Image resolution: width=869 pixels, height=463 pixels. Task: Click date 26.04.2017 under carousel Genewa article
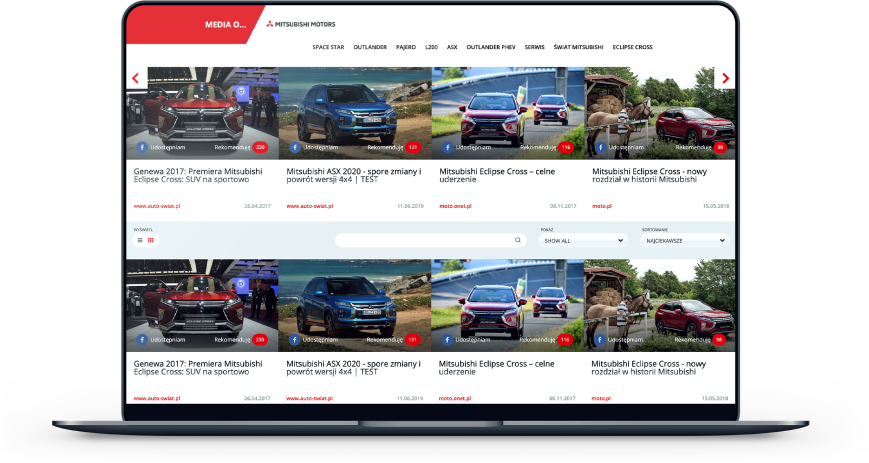tap(257, 206)
